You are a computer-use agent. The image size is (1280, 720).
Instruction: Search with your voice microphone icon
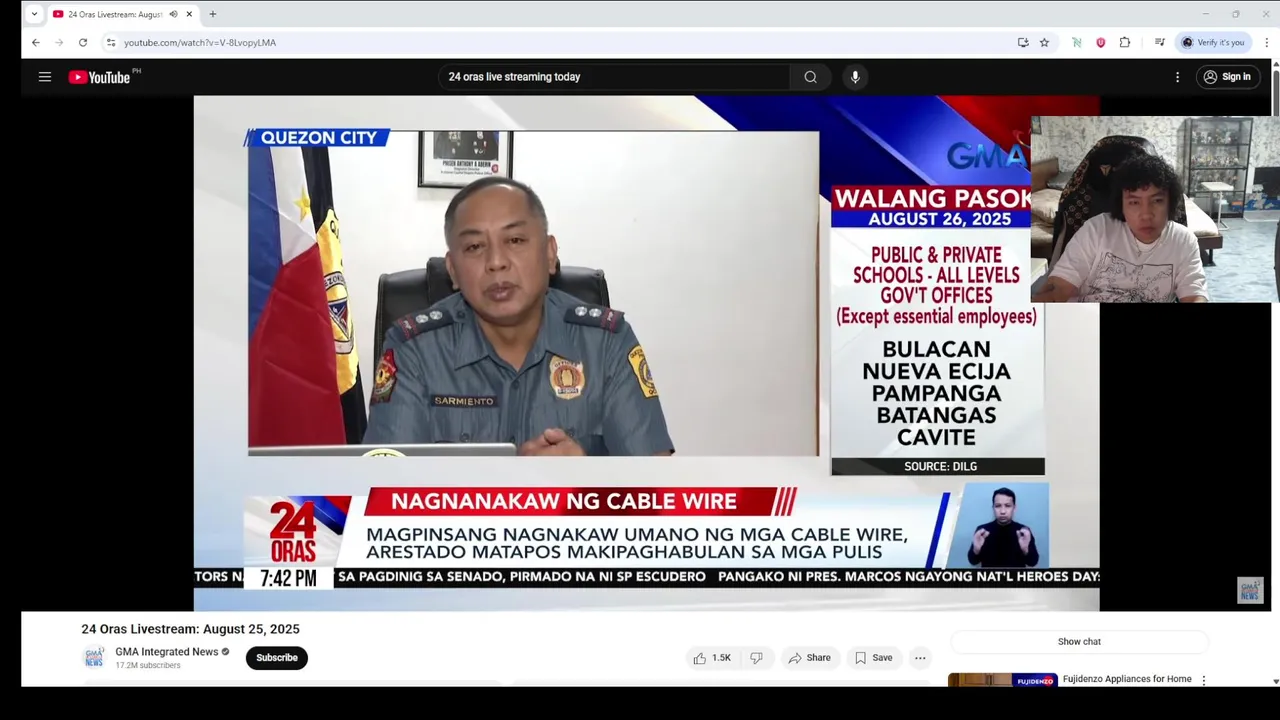tap(854, 77)
